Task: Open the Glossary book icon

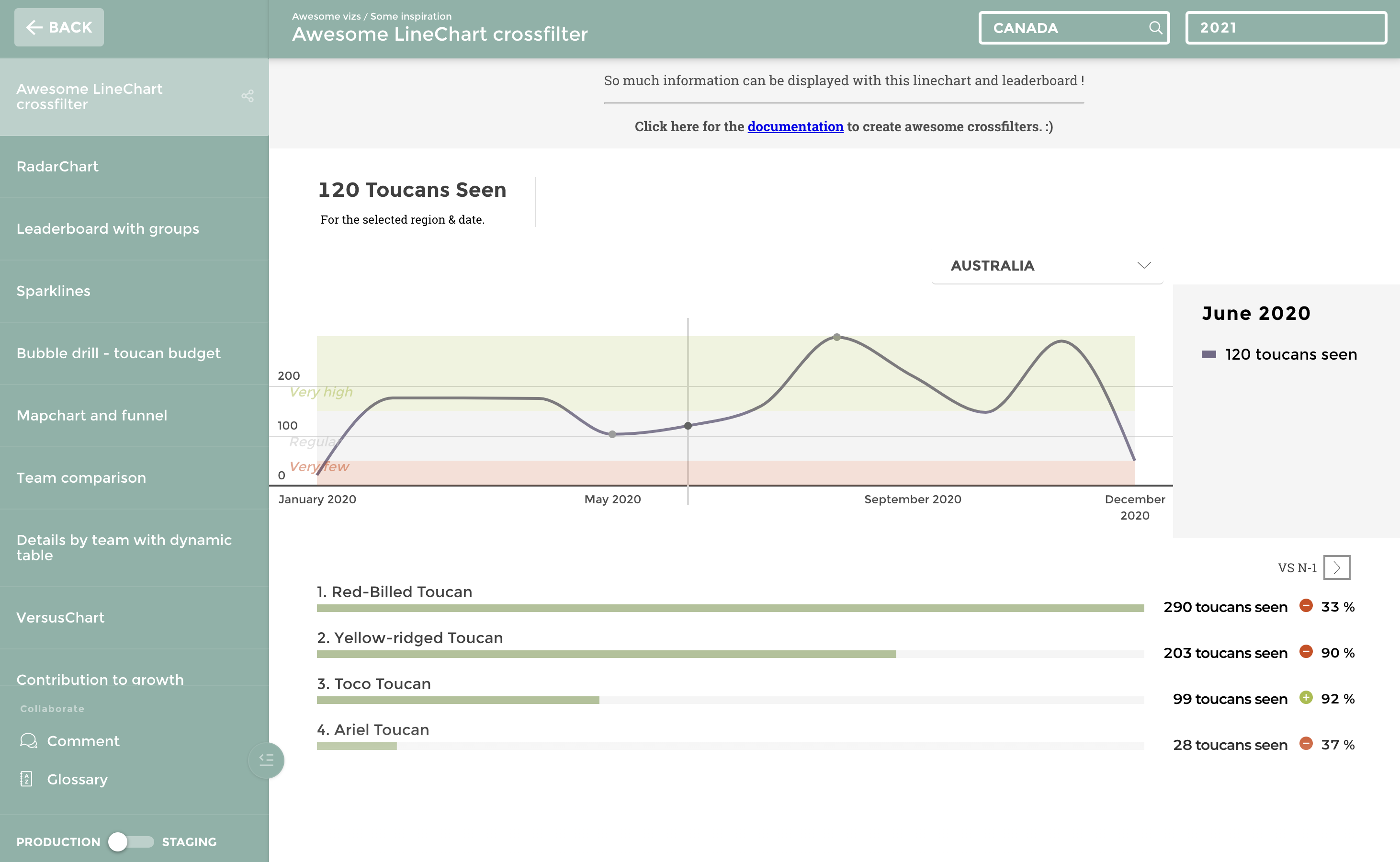Action: click(x=26, y=779)
